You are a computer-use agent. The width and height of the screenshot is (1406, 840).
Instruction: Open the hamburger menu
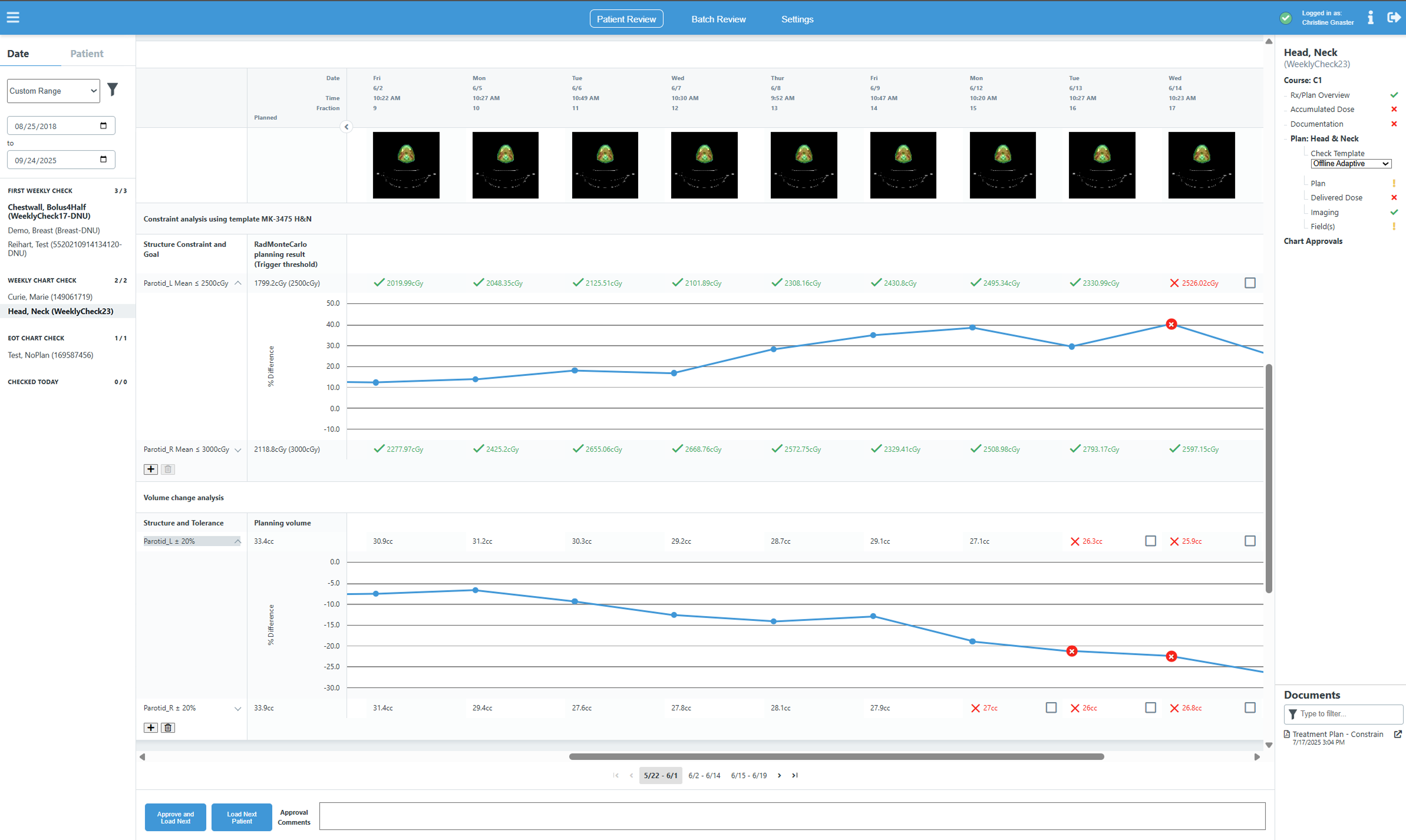(13, 17)
